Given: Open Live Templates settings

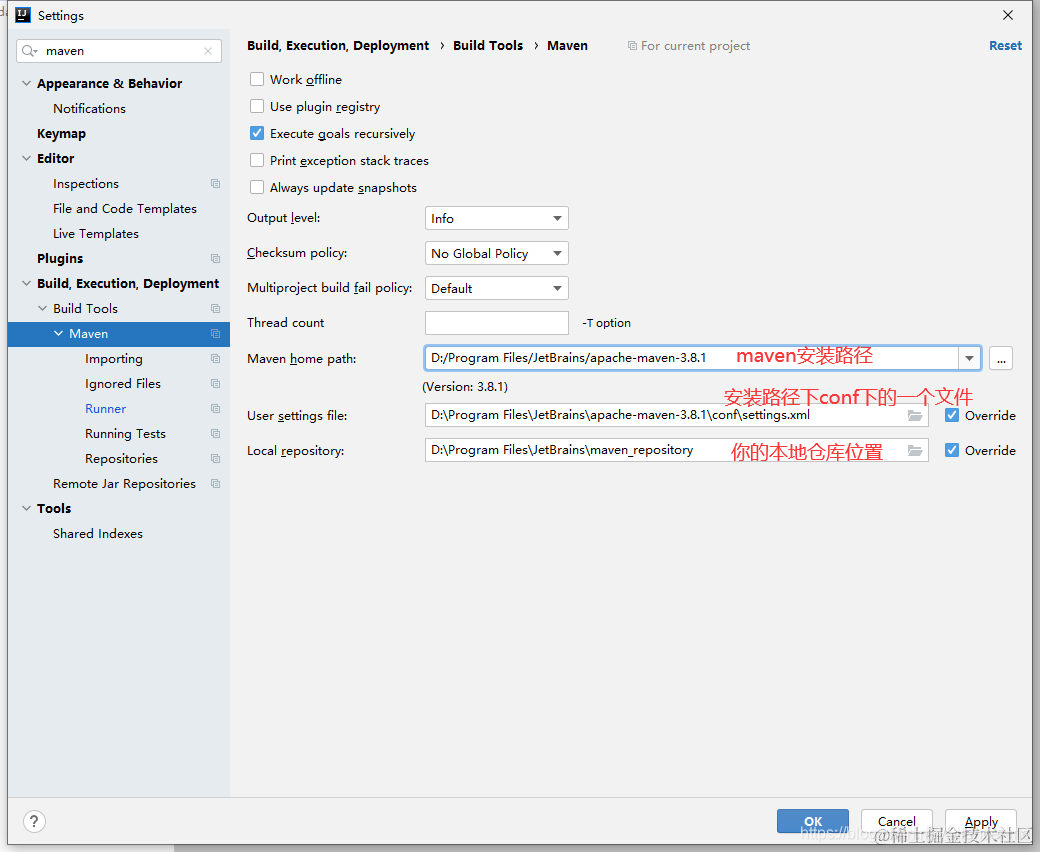Looking at the screenshot, I should 96,233.
